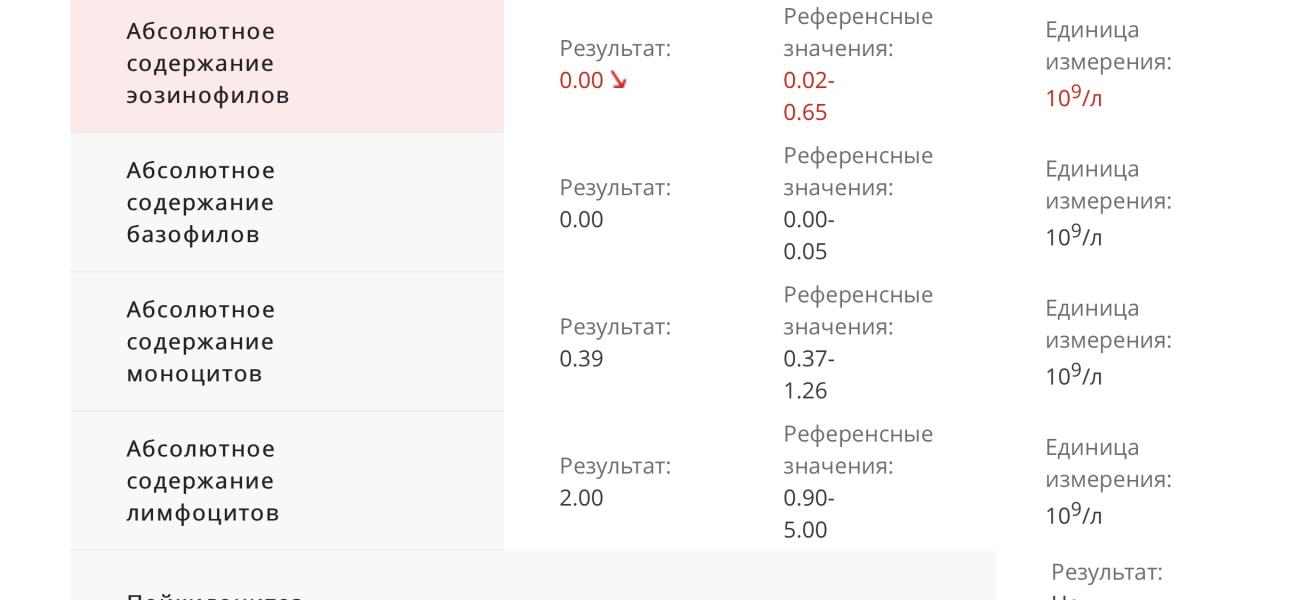Click the reference range 0.00-0.05
Image resolution: width=1298 pixels, height=600 pixels.
808,236
